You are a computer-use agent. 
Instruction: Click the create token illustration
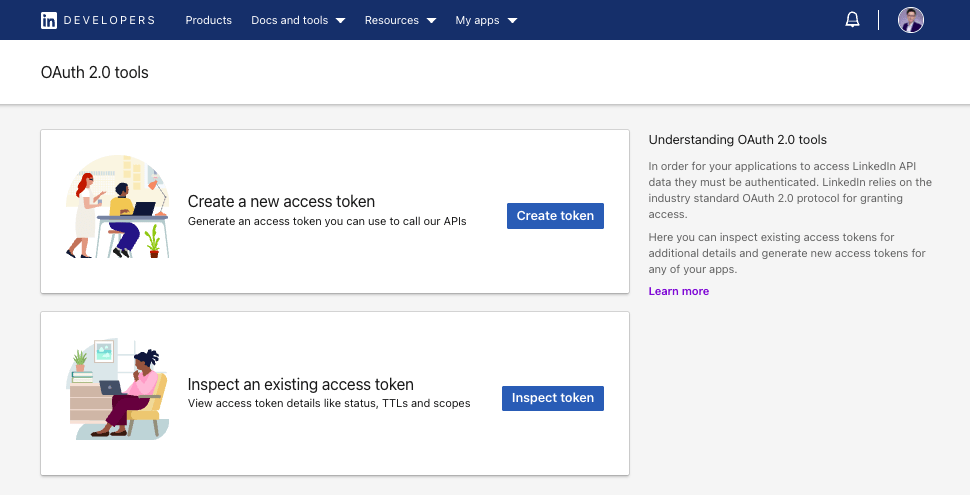coord(117,207)
